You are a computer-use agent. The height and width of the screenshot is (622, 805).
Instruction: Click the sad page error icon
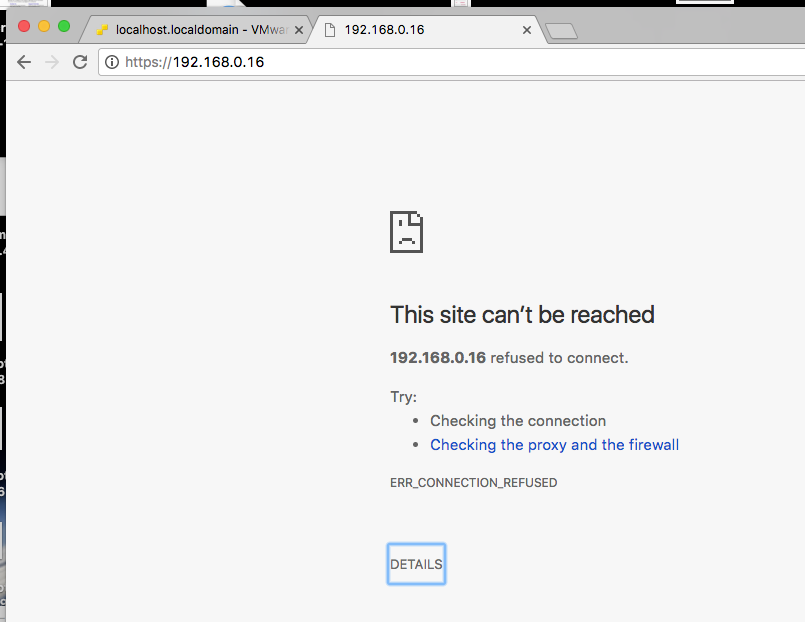407,232
